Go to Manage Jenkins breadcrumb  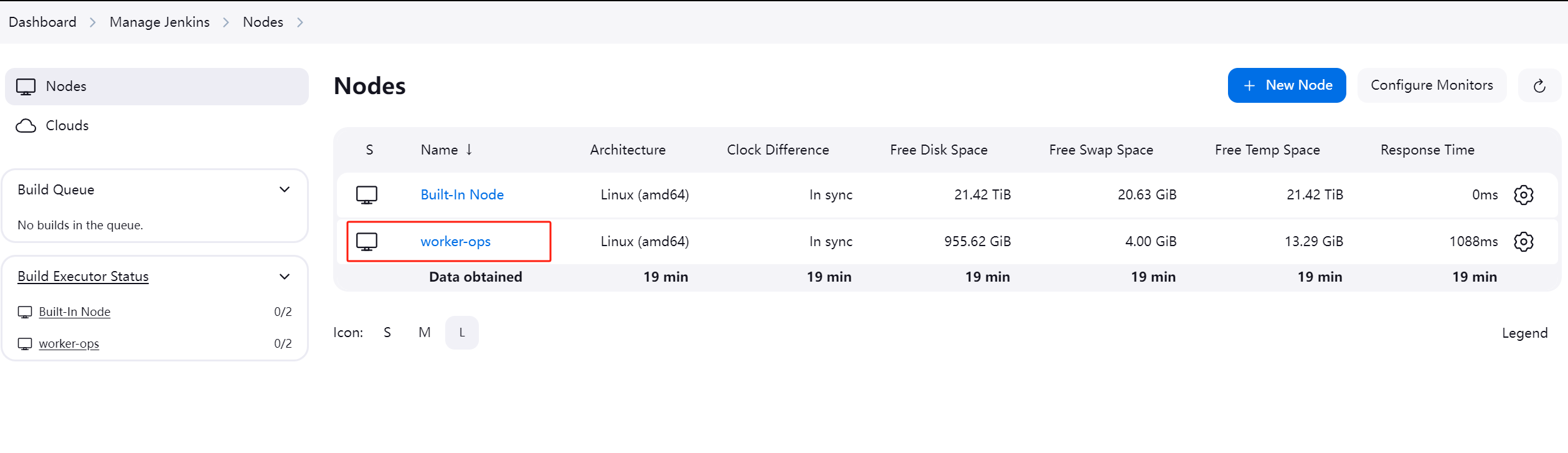(159, 22)
